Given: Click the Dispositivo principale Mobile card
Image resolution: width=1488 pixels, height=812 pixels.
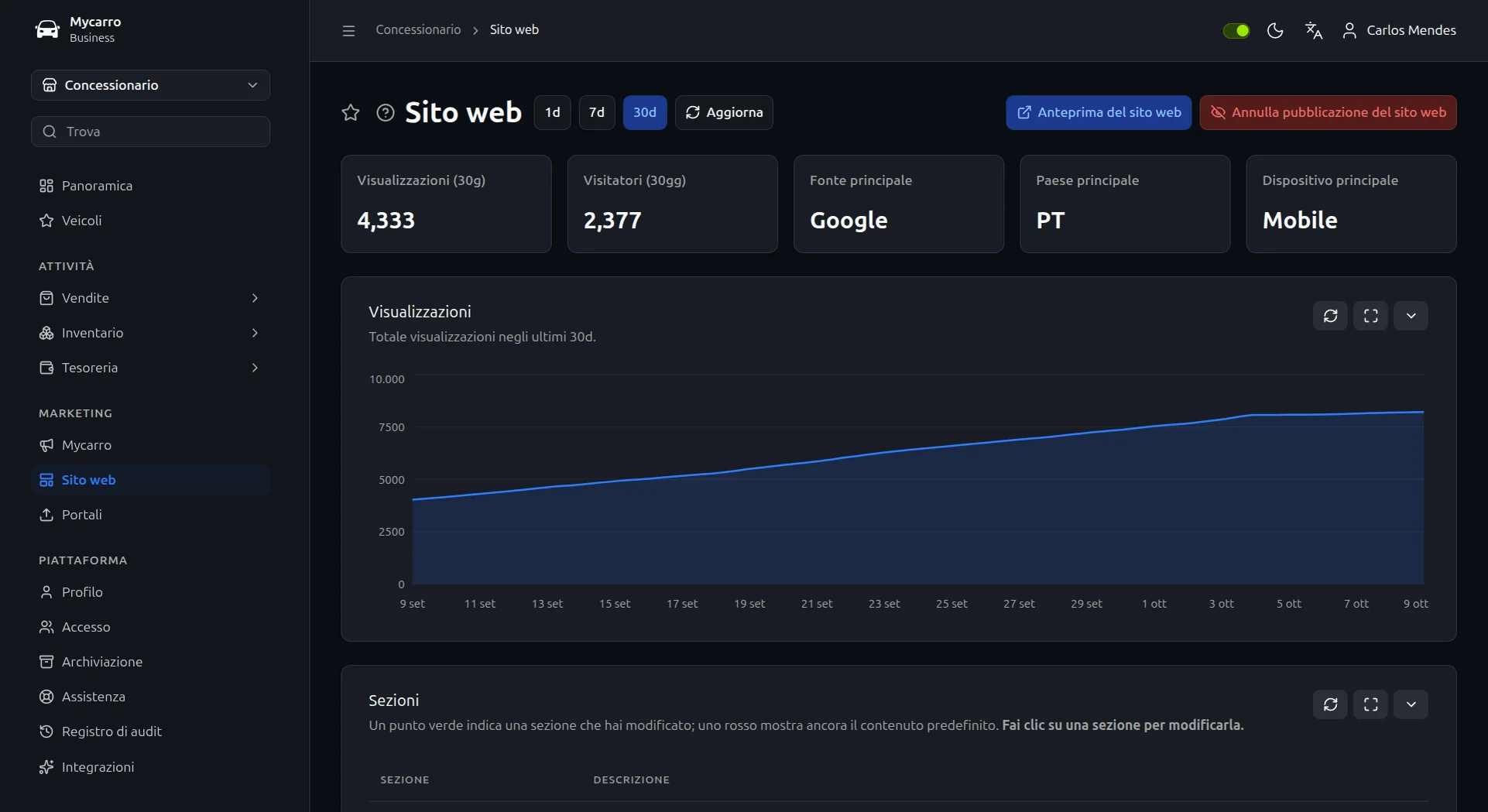Looking at the screenshot, I should pos(1352,204).
